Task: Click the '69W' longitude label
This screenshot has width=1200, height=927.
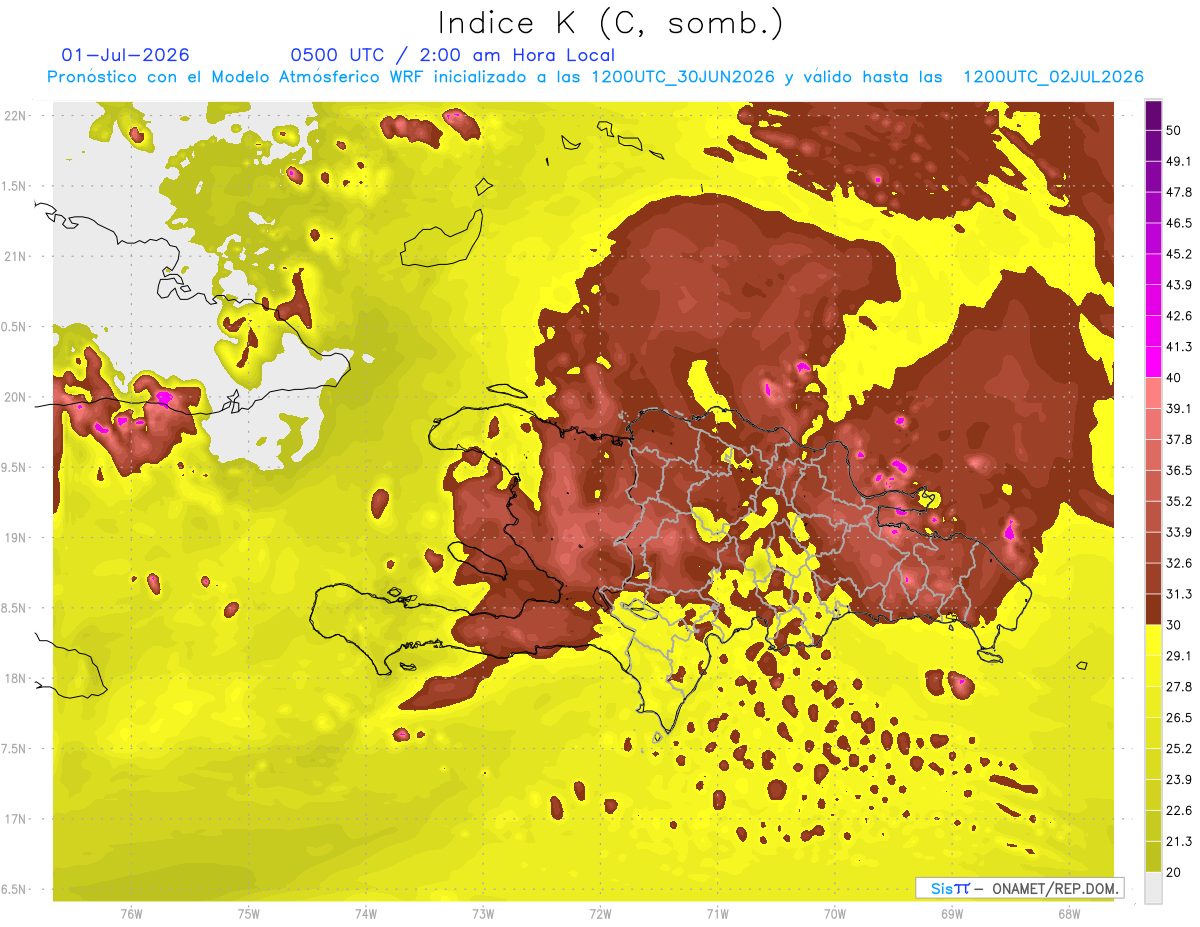Action: coord(952,913)
